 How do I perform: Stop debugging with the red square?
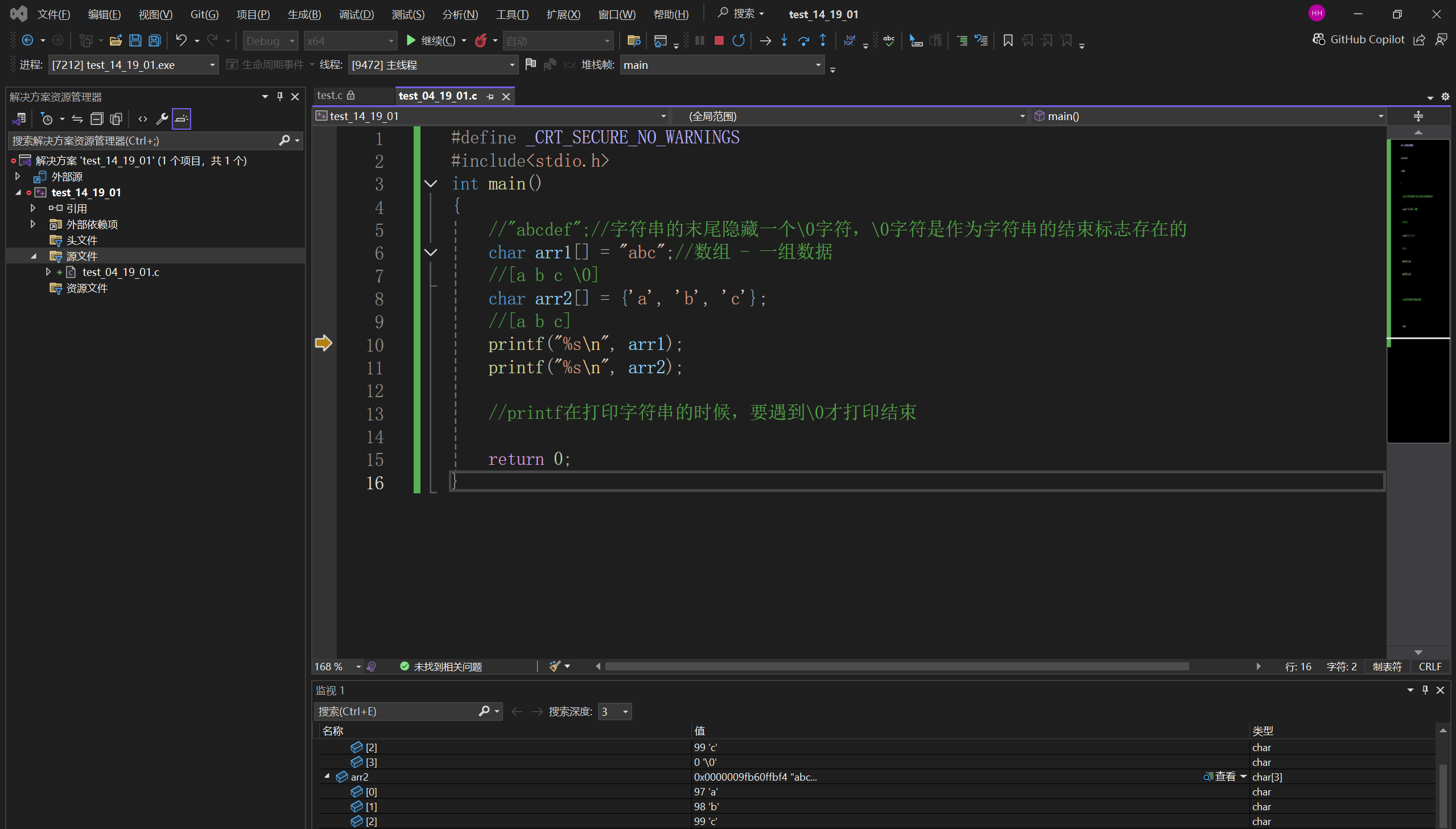[719, 40]
